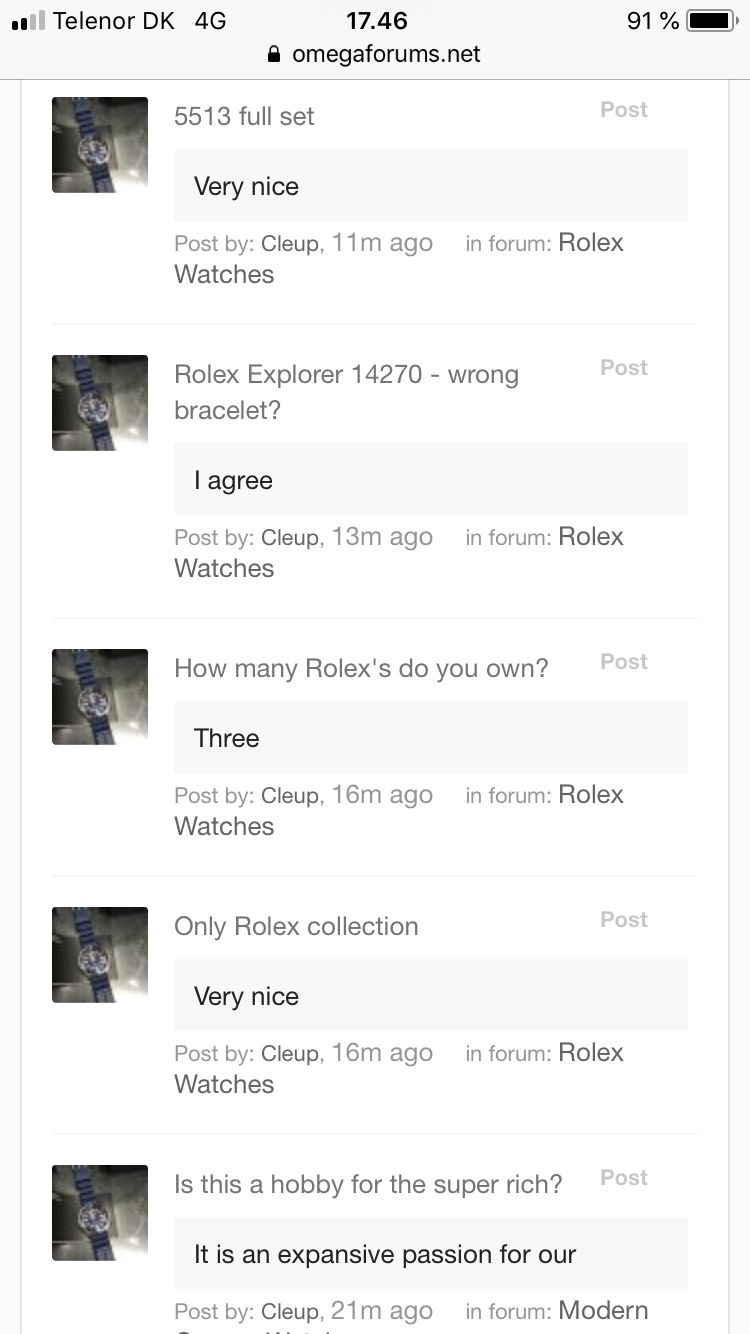Image resolution: width=750 pixels, height=1334 pixels.
Task: Open the omegaforums.net address bar
Action: (x=386, y=54)
